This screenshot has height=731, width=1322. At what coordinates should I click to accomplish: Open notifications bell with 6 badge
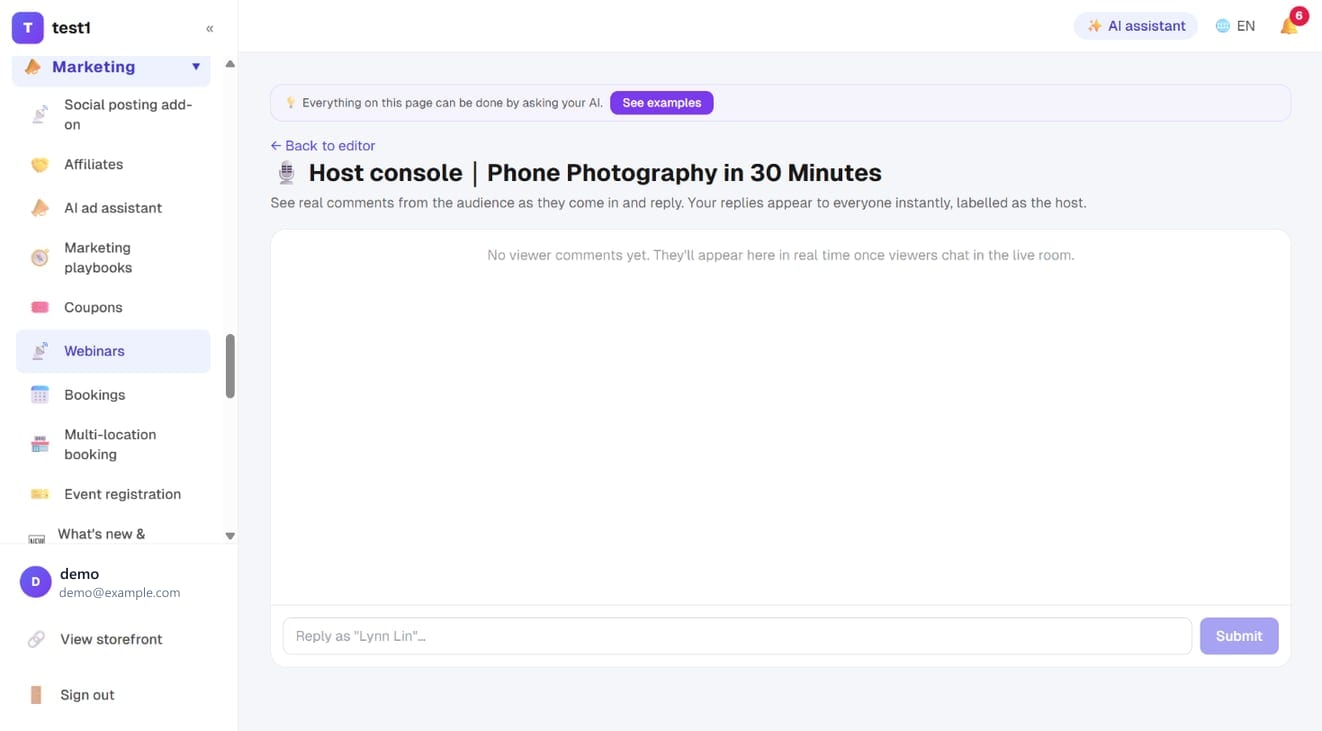click(x=1290, y=26)
